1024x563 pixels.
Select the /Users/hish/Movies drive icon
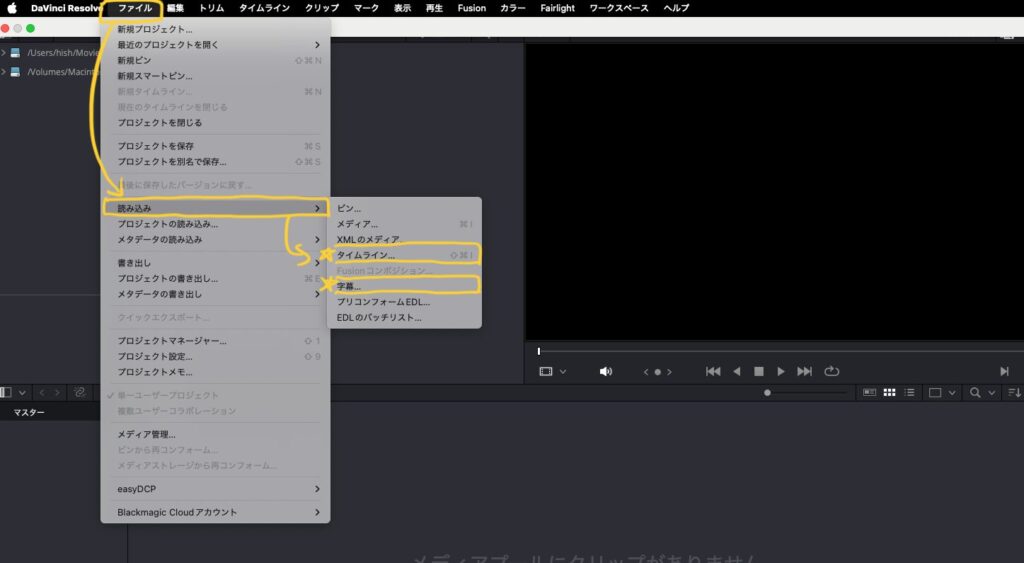point(15,52)
